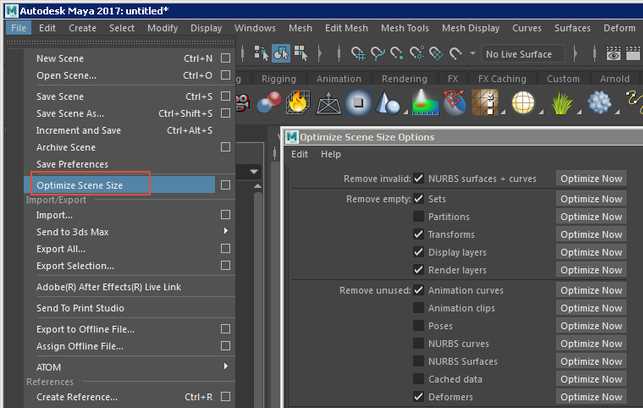This screenshot has height=408, width=643.
Task: Check Cached data checkbox
Action: pos(418,379)
